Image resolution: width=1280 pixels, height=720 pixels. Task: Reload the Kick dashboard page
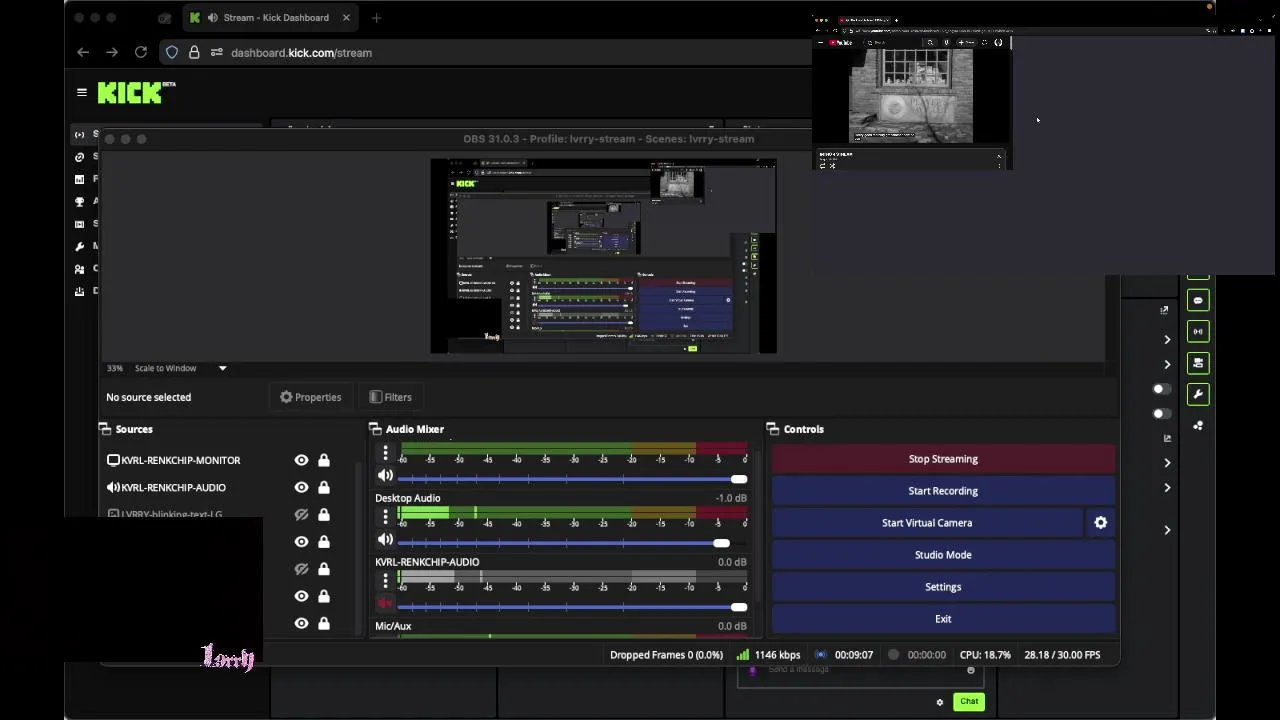pyautogui.click(x=141, y=53)
